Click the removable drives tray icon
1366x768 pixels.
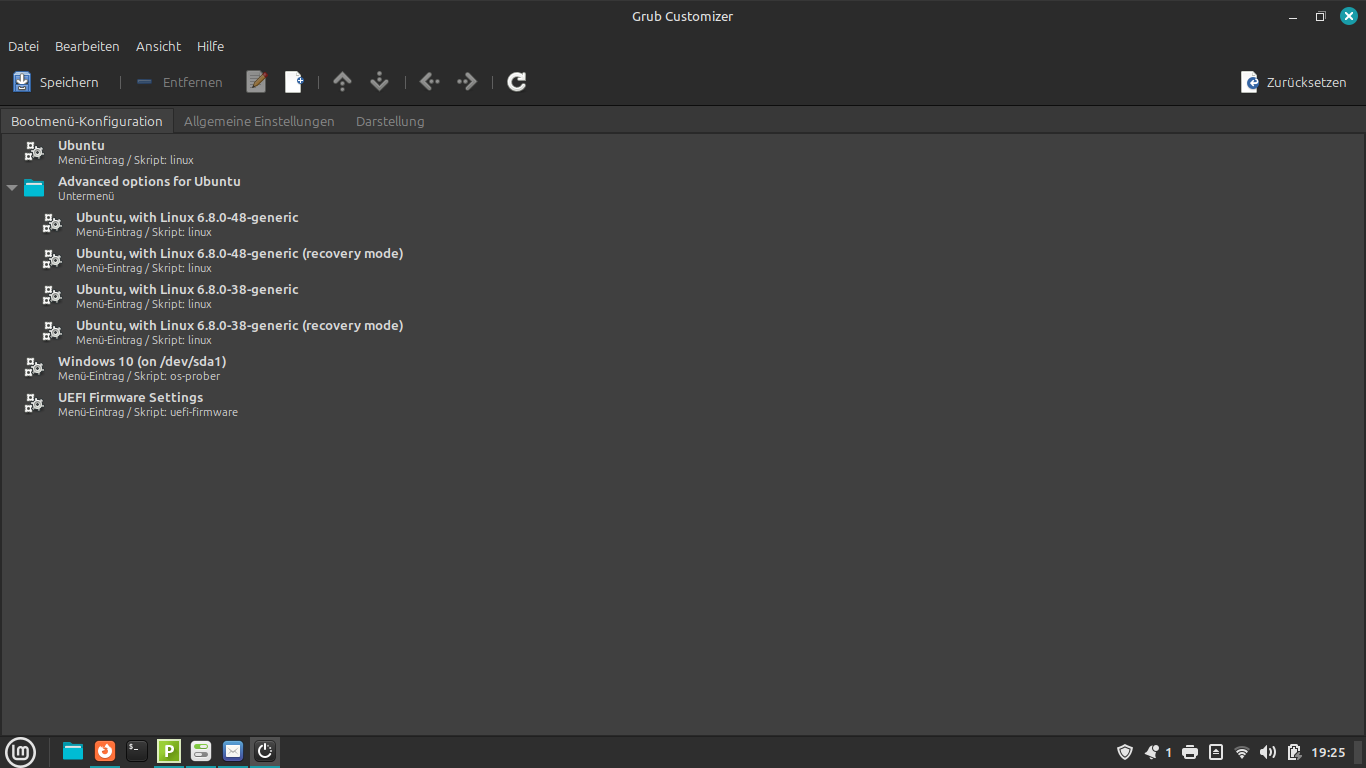coord(1216,752)
